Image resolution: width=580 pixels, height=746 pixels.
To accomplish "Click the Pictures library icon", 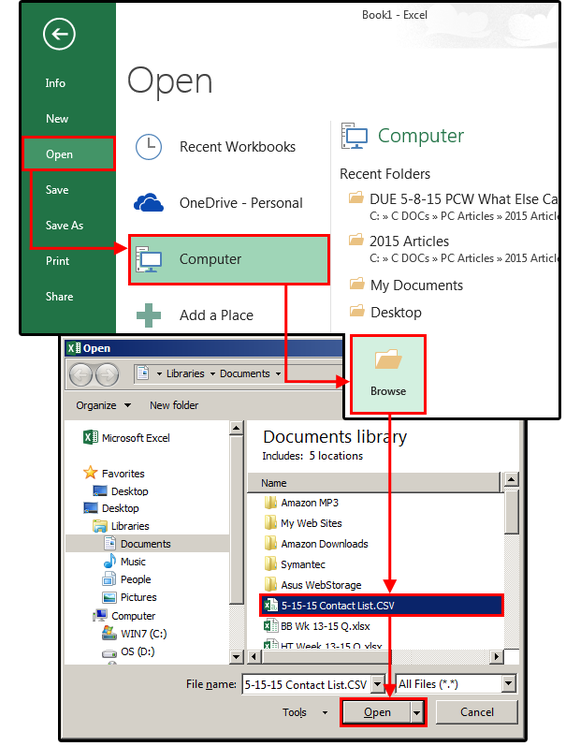I will click(x=109, y=597).
